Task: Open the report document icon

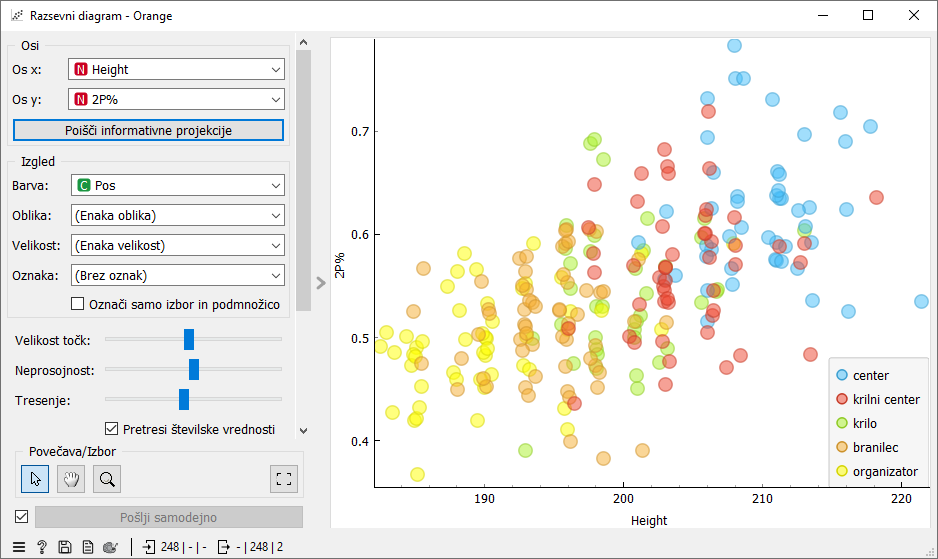Action: click(x=88, y=547)
